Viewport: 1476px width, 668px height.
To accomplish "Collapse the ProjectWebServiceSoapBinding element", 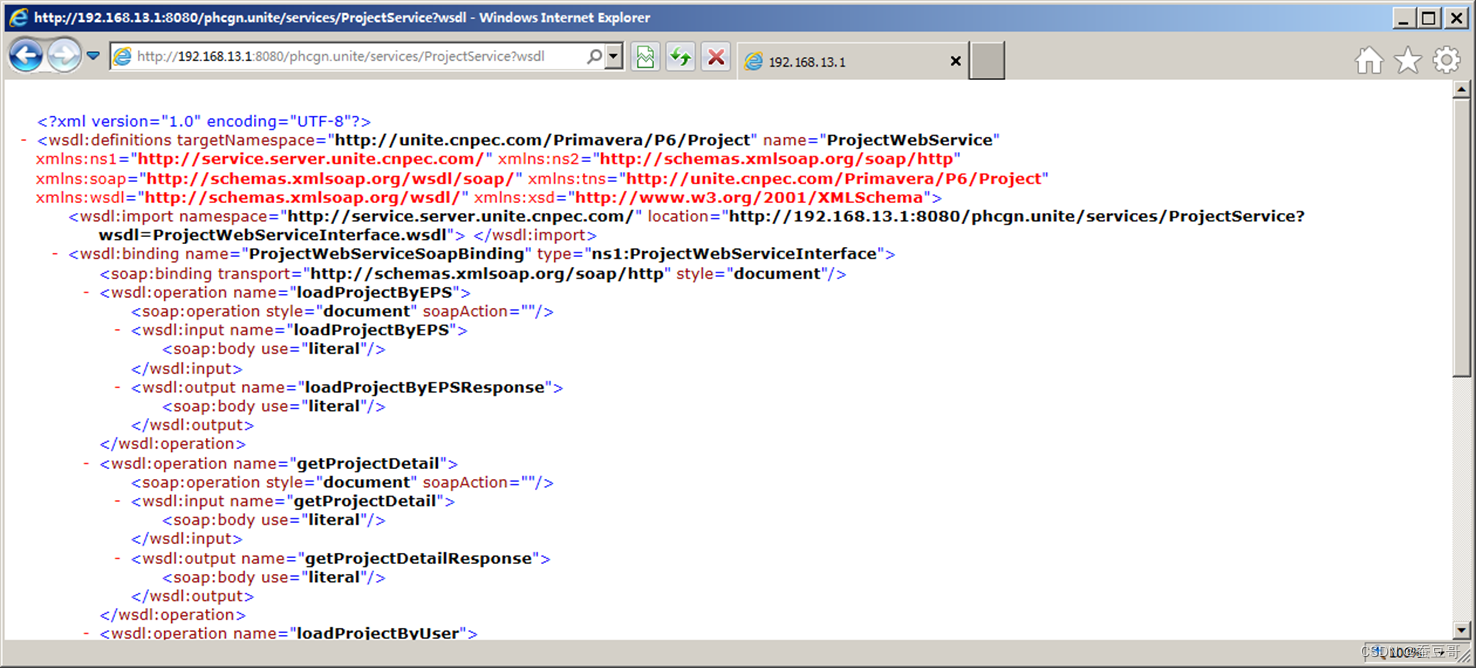I will [x=55, y=253].
